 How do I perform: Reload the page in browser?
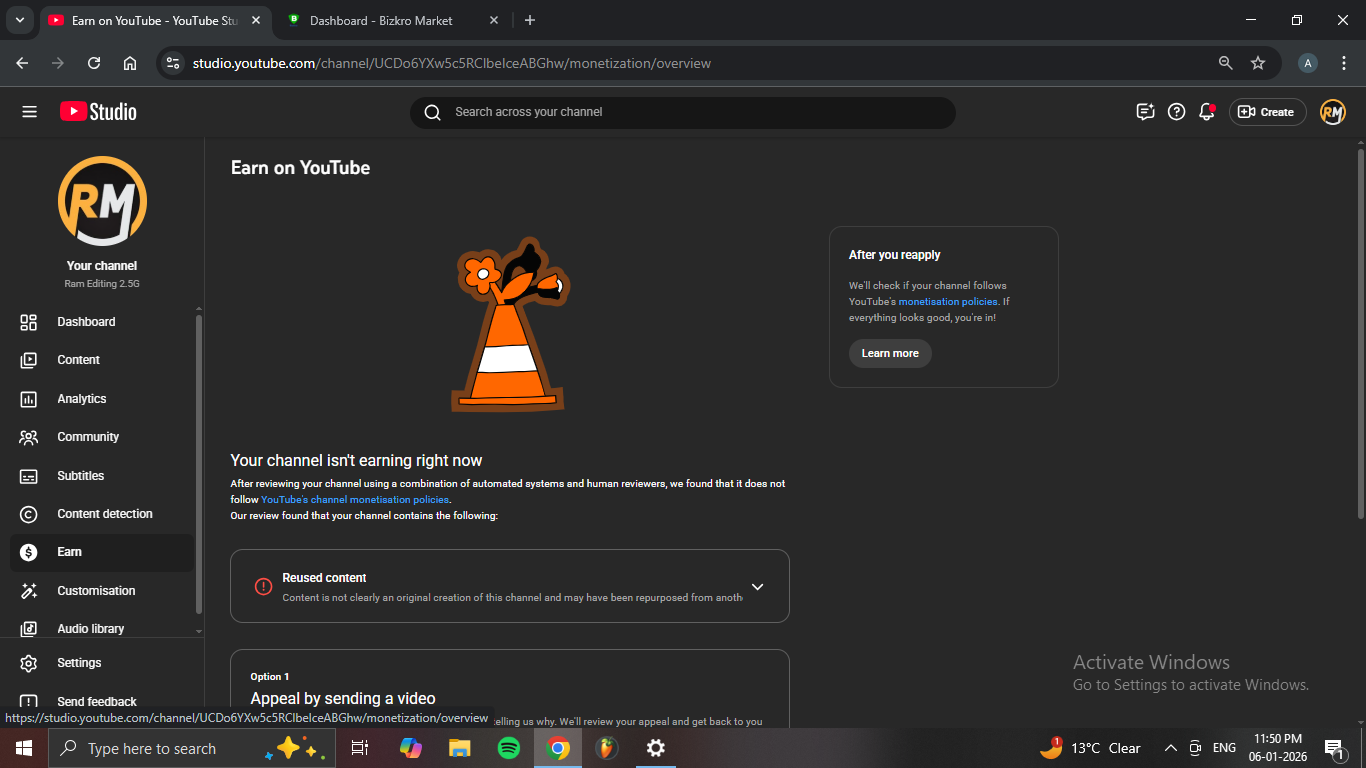pos(94,63)
